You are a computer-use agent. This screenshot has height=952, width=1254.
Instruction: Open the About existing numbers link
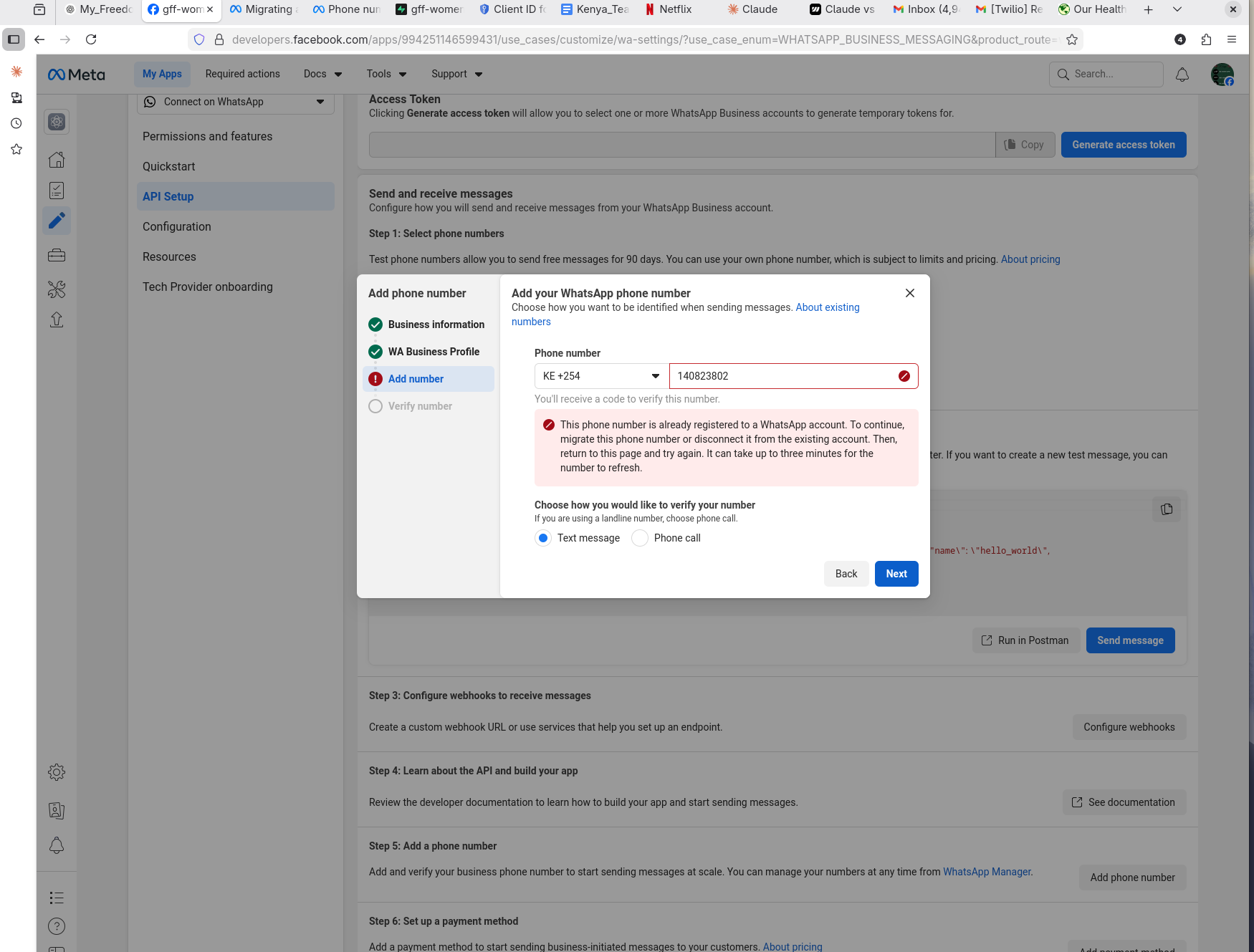coord(827,307)
